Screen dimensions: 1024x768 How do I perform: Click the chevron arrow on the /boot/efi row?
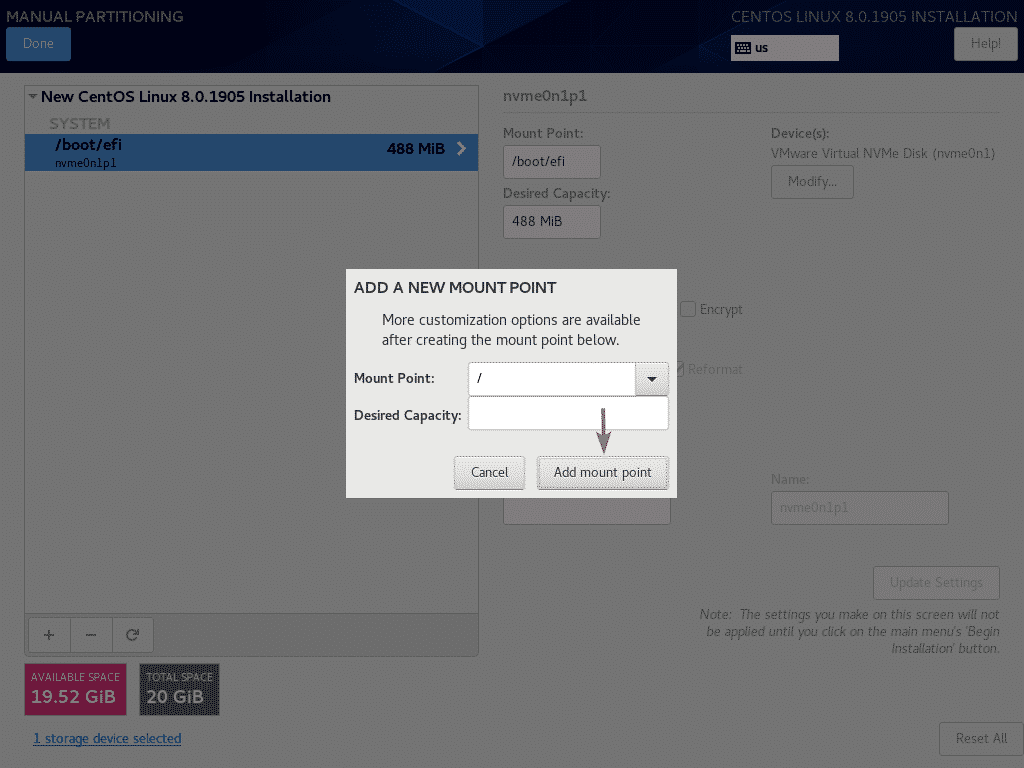pyautogui.click(x=461, y=148)
